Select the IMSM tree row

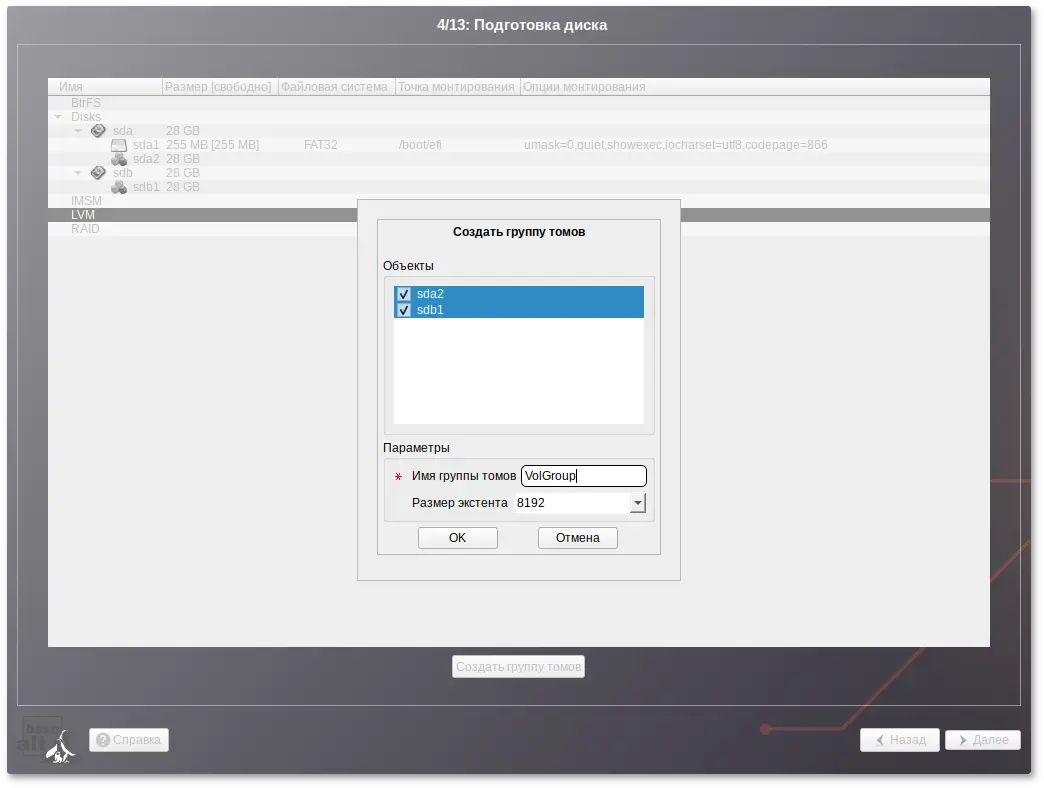[x=519, y=201]
